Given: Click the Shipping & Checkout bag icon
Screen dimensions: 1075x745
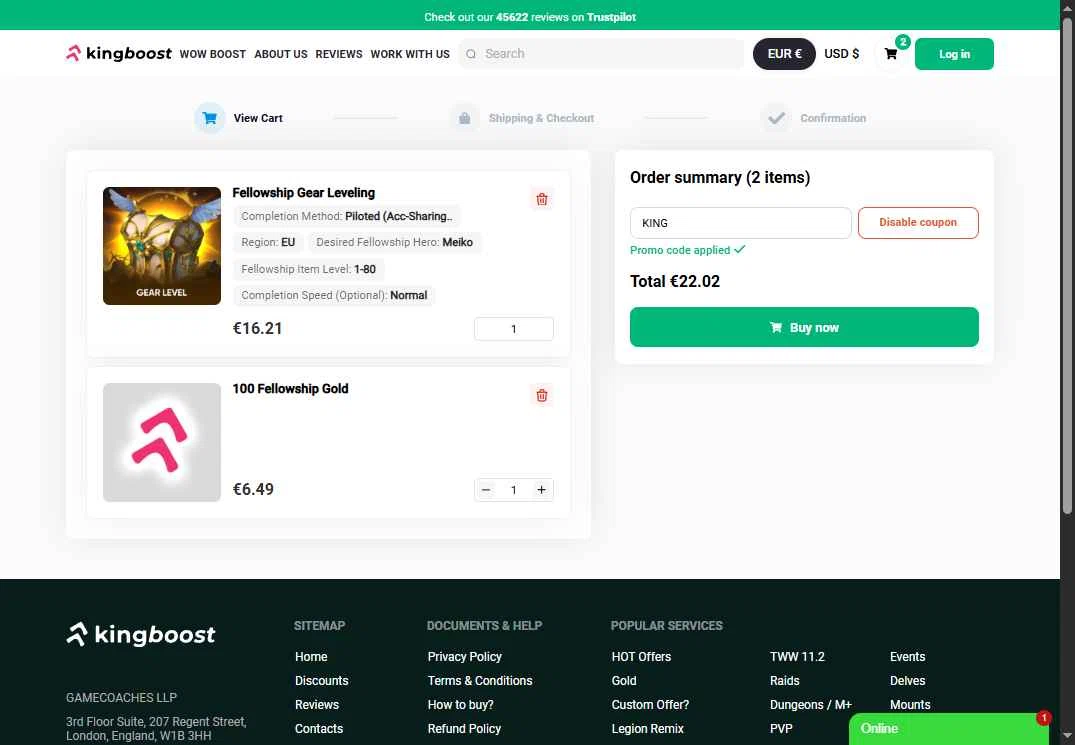Looking at the screenshot, I should (x=464, y=118).
